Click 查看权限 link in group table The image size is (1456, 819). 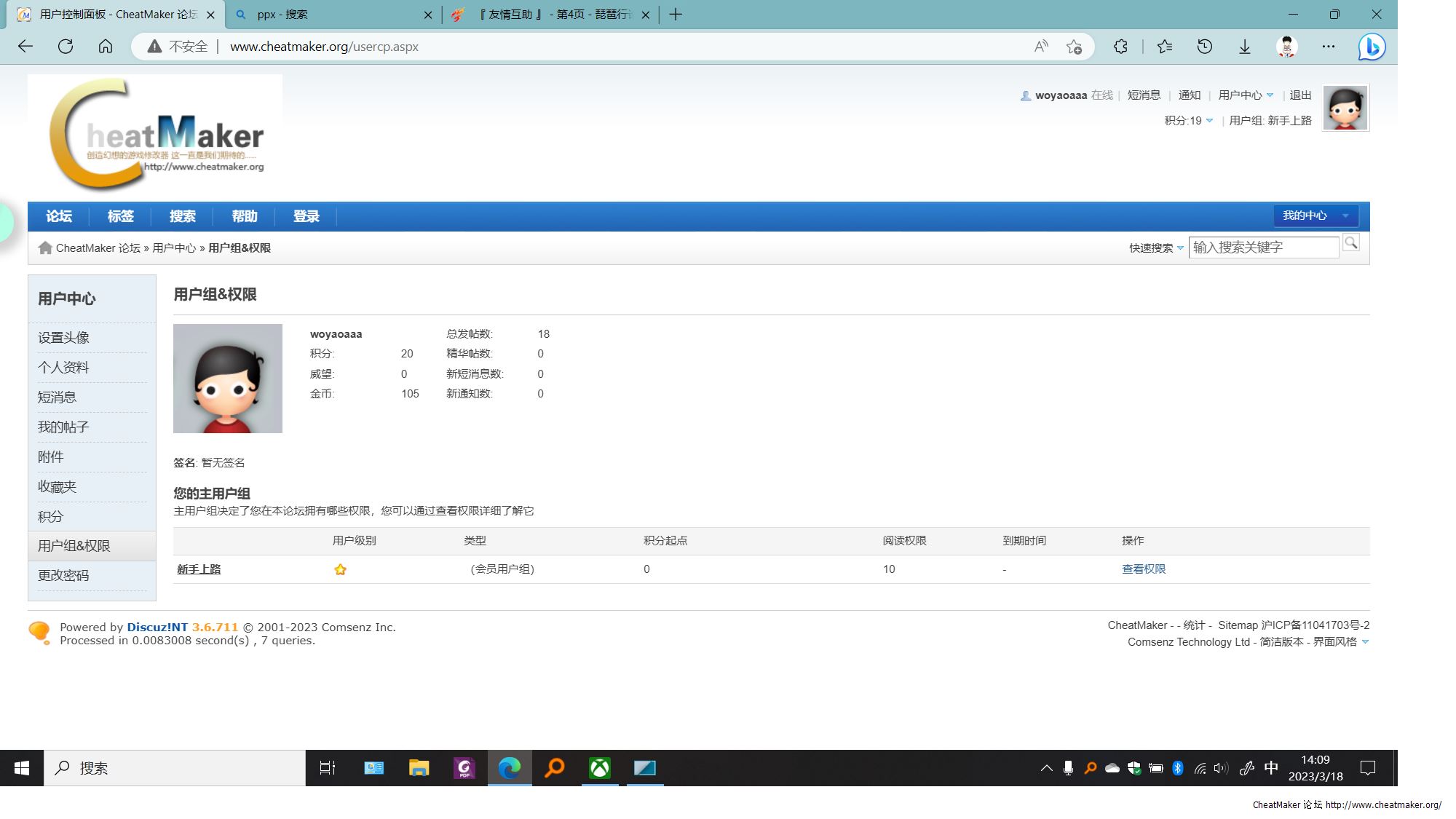[x=1144, y=569]
